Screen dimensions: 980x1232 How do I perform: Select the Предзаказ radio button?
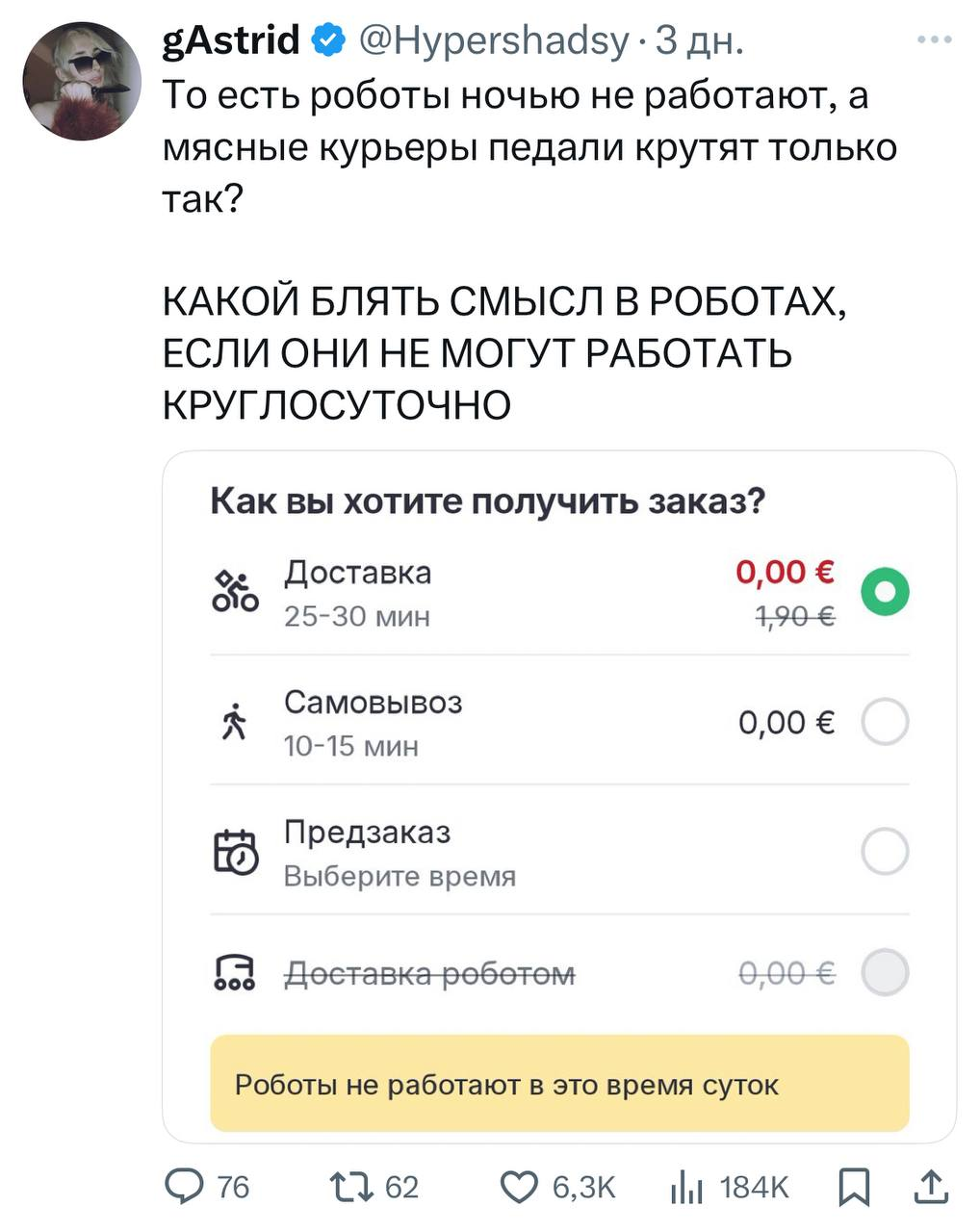pos(885,851)
